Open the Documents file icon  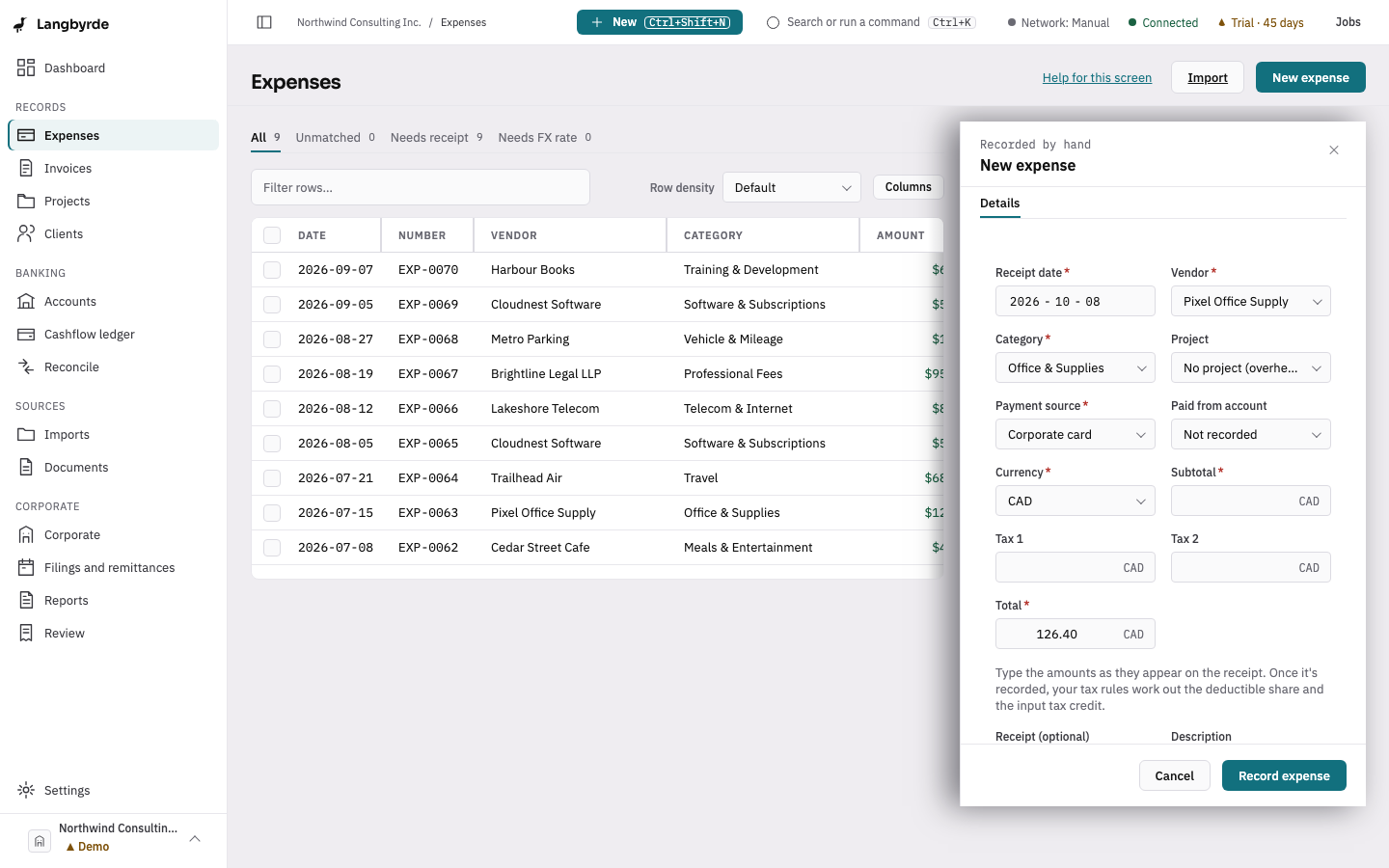pos(26,467)
